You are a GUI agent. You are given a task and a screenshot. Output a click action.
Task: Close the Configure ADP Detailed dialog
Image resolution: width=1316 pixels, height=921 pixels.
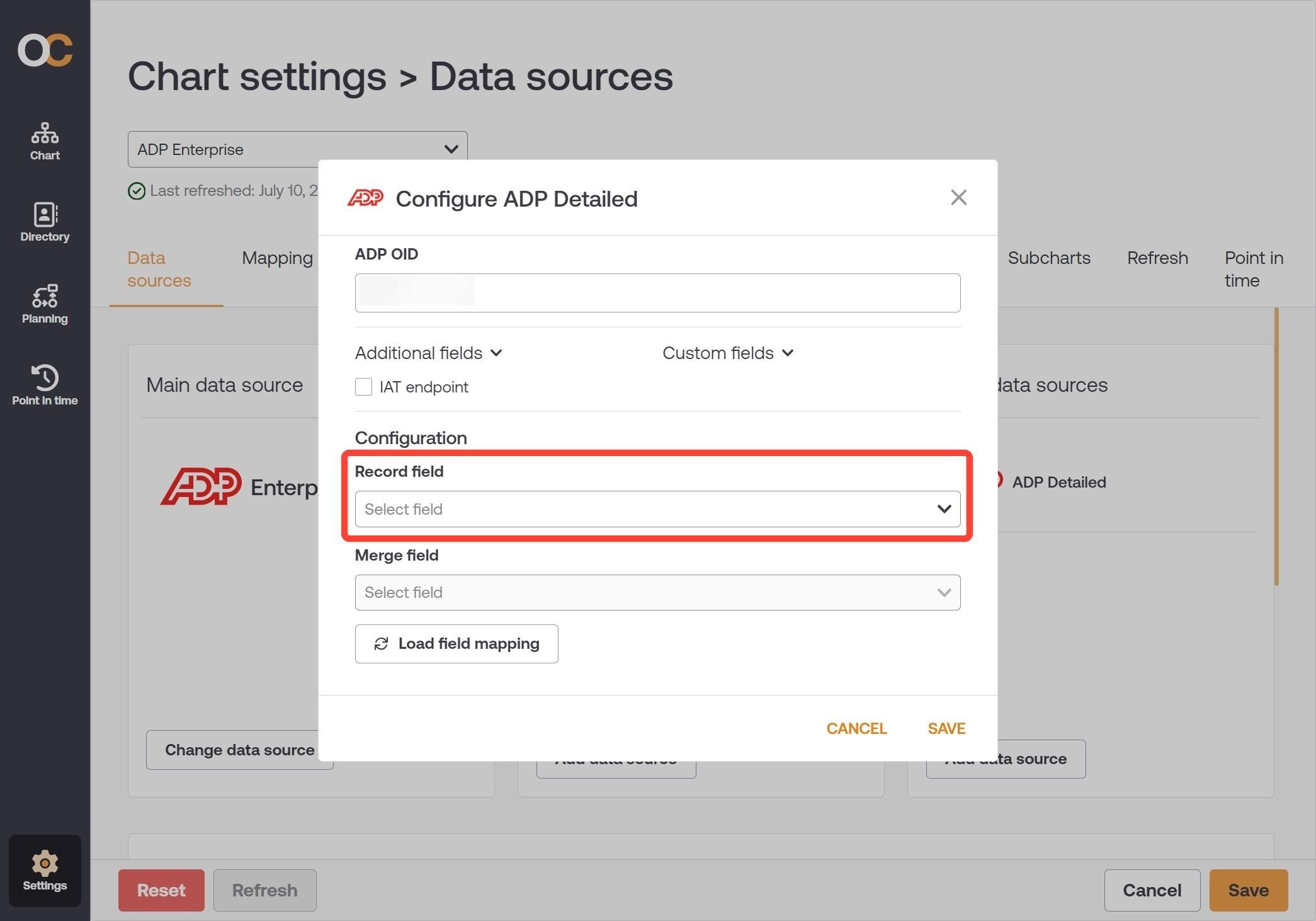958,198
